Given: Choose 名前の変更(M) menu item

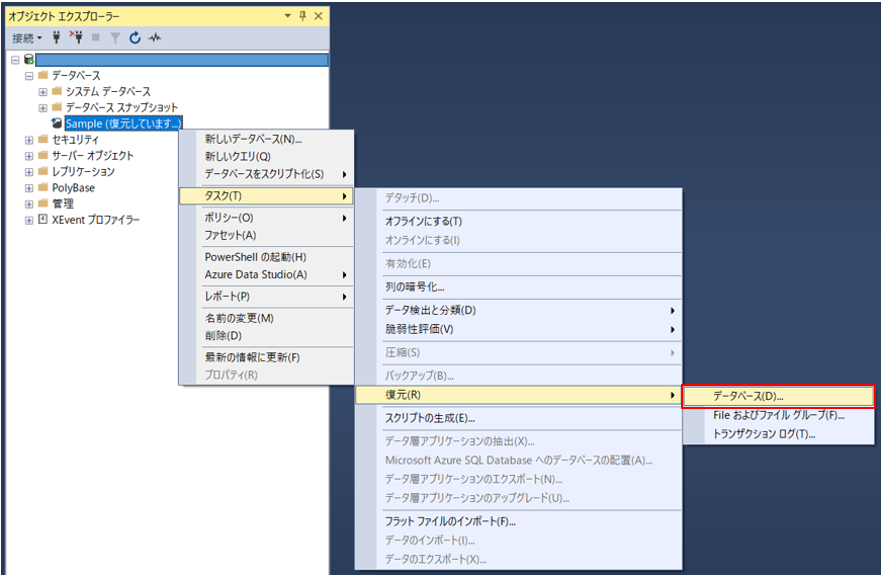Looking at the screenshot, I should (x=266, y=319).
